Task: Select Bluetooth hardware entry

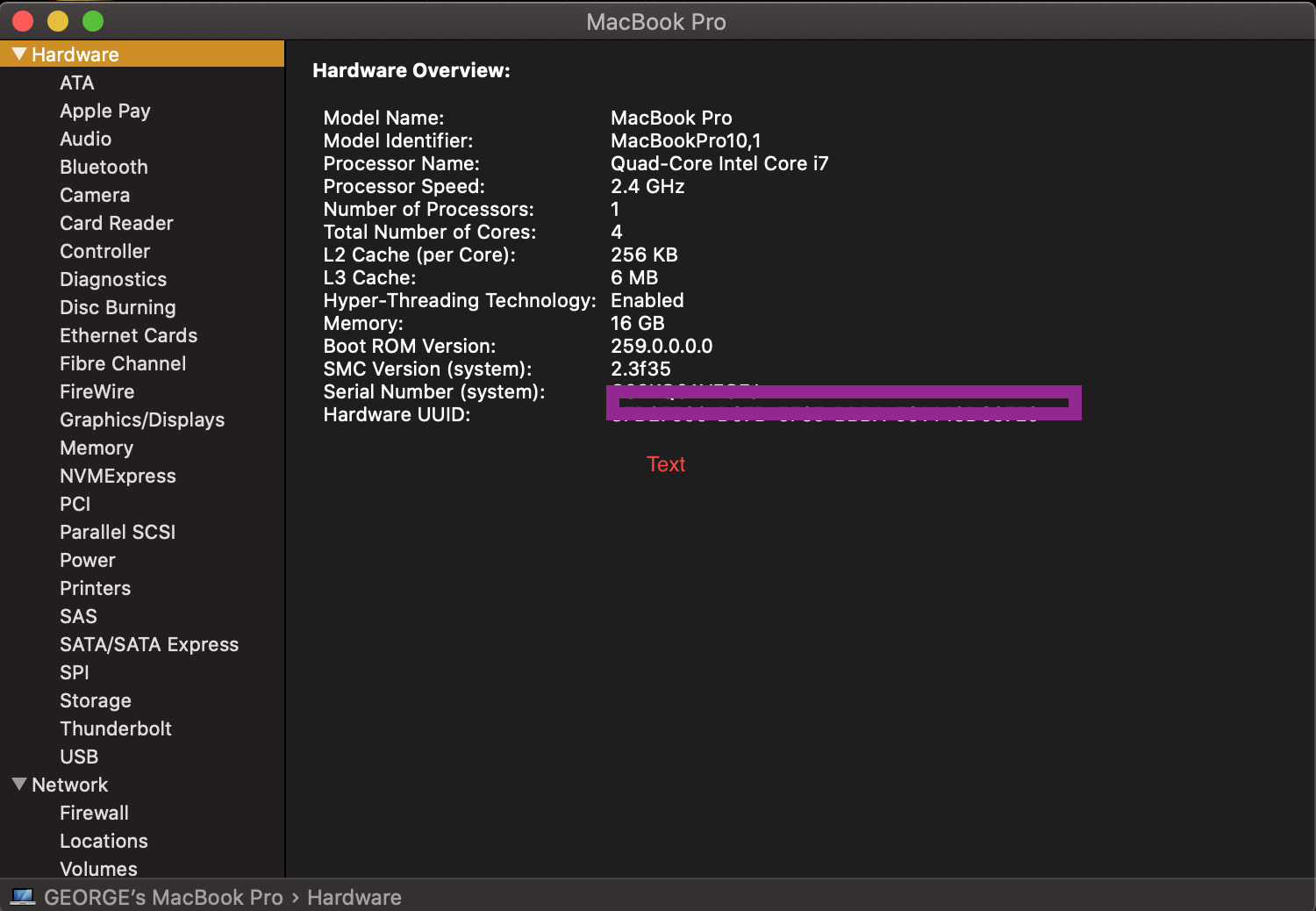Action: click(104, 167)
